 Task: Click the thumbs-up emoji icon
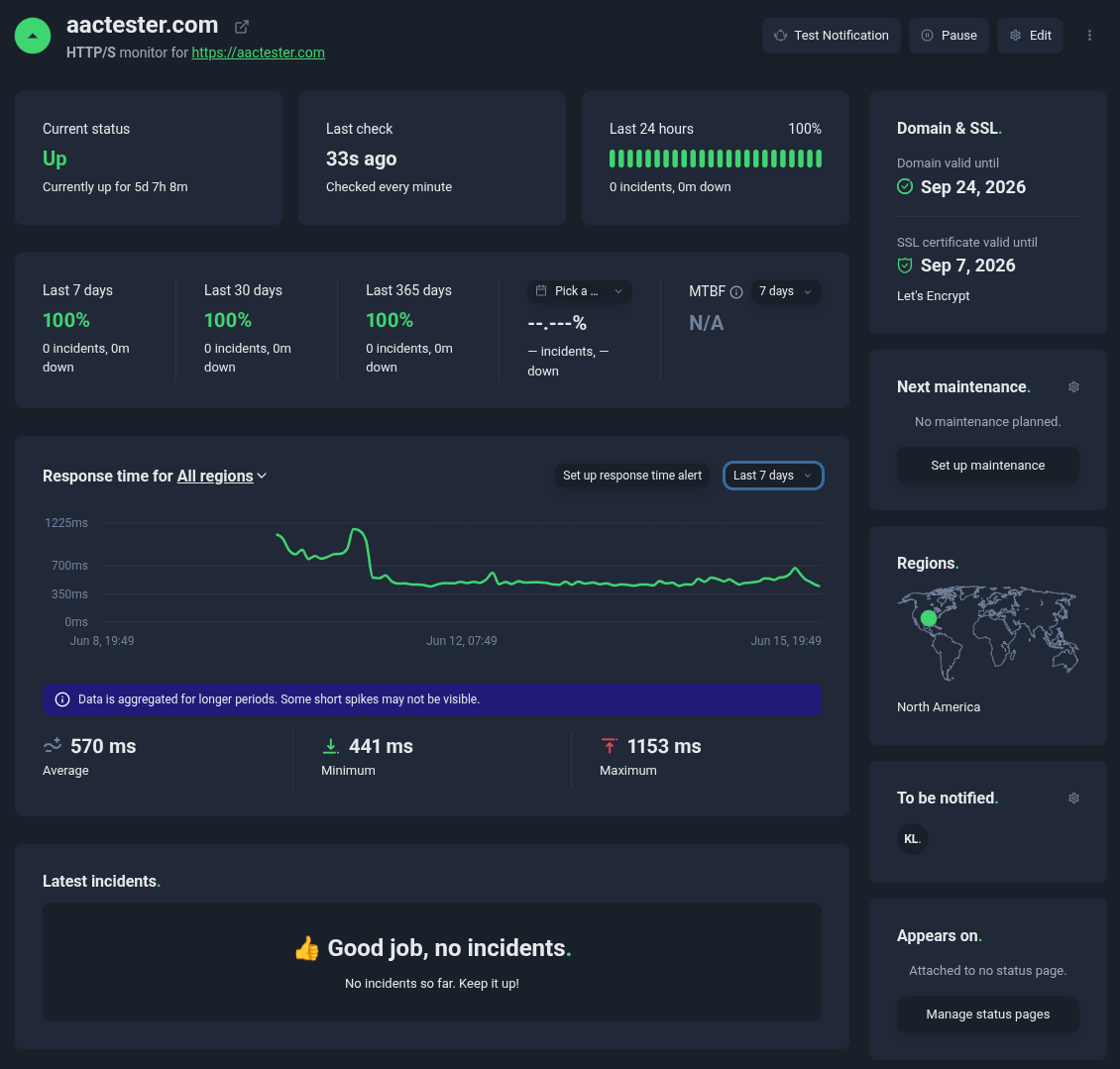307,948
